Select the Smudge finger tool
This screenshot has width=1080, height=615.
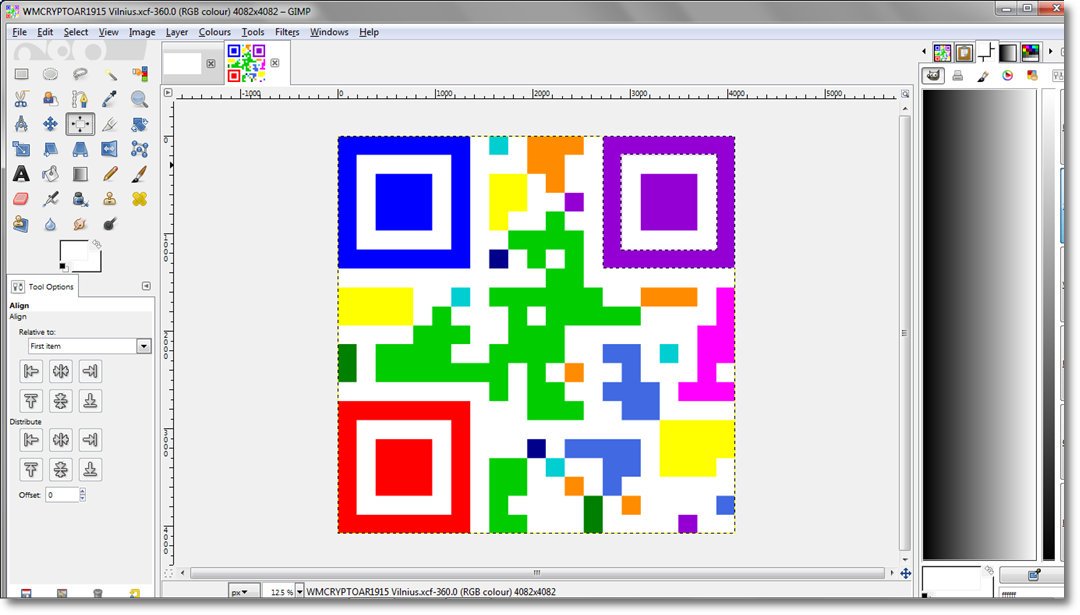80,224
